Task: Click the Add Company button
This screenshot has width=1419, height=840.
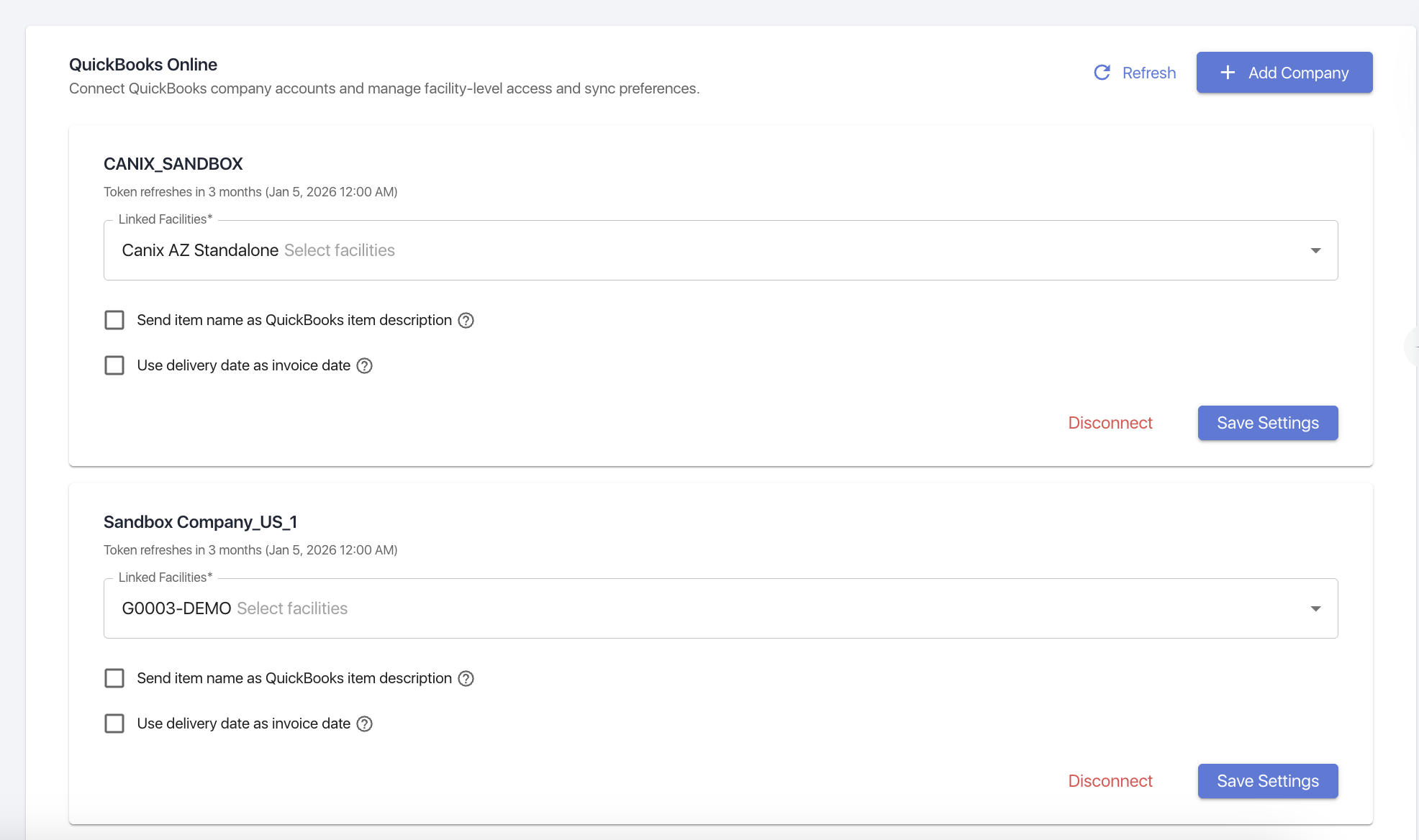Action: tap(1284, 72)
